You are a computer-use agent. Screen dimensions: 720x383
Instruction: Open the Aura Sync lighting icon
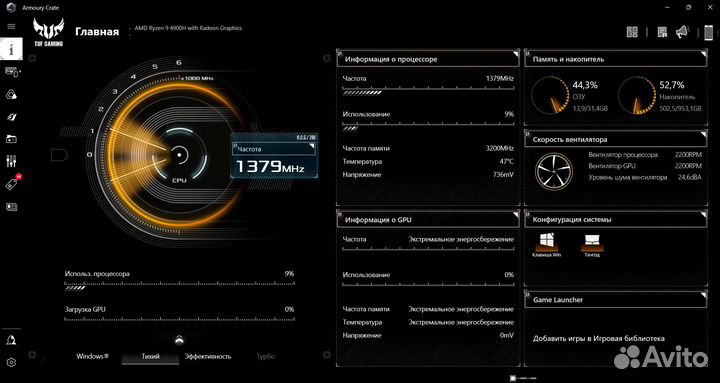[11, 95]
